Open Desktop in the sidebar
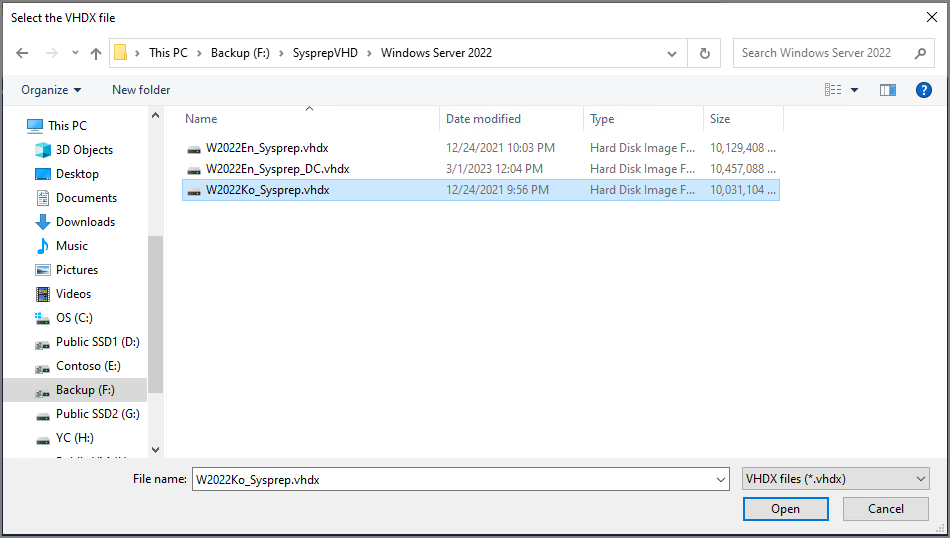Screen dimensions: 950x538 [77, 174]
